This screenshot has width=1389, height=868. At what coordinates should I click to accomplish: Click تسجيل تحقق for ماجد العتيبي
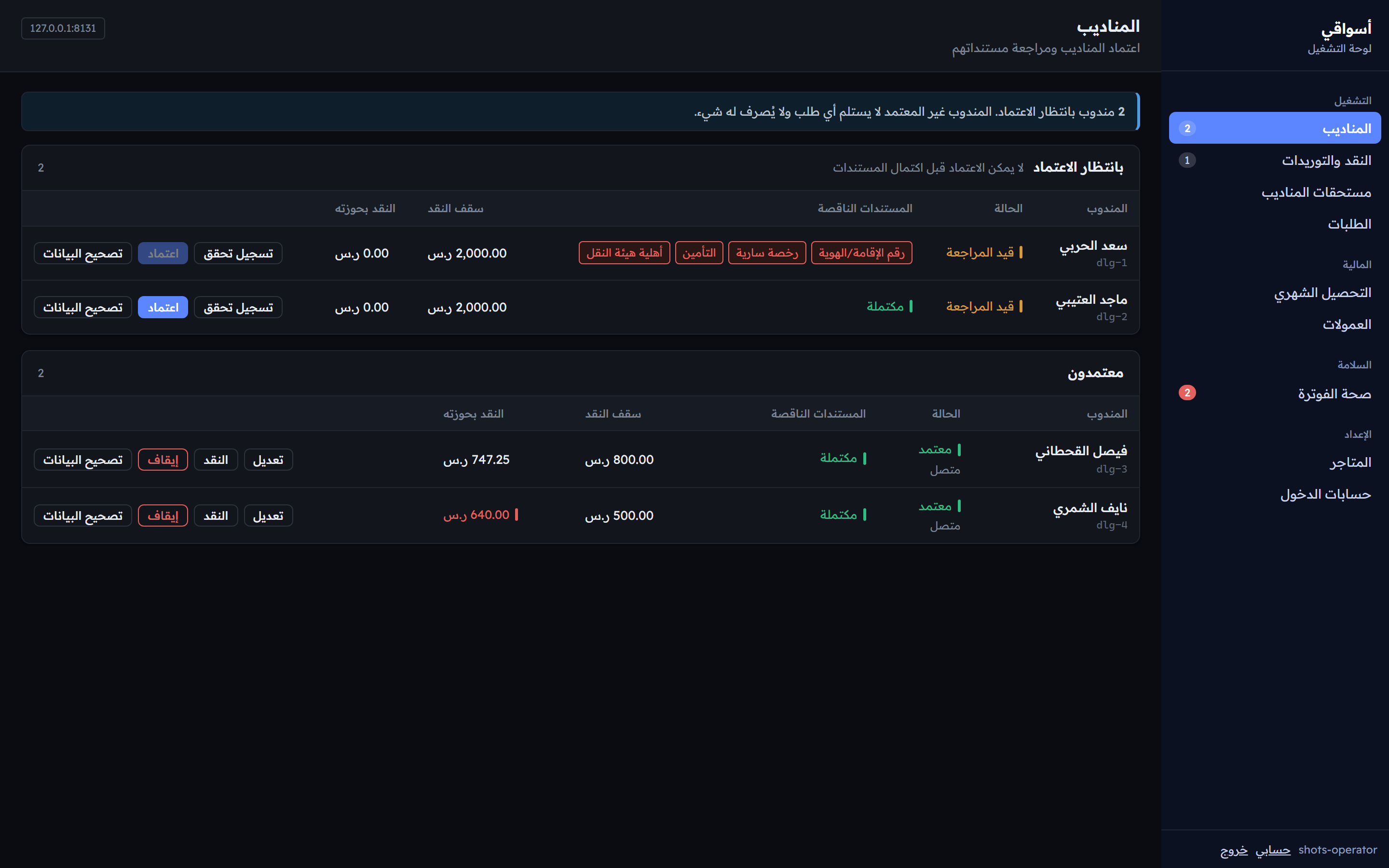(238, 307)
